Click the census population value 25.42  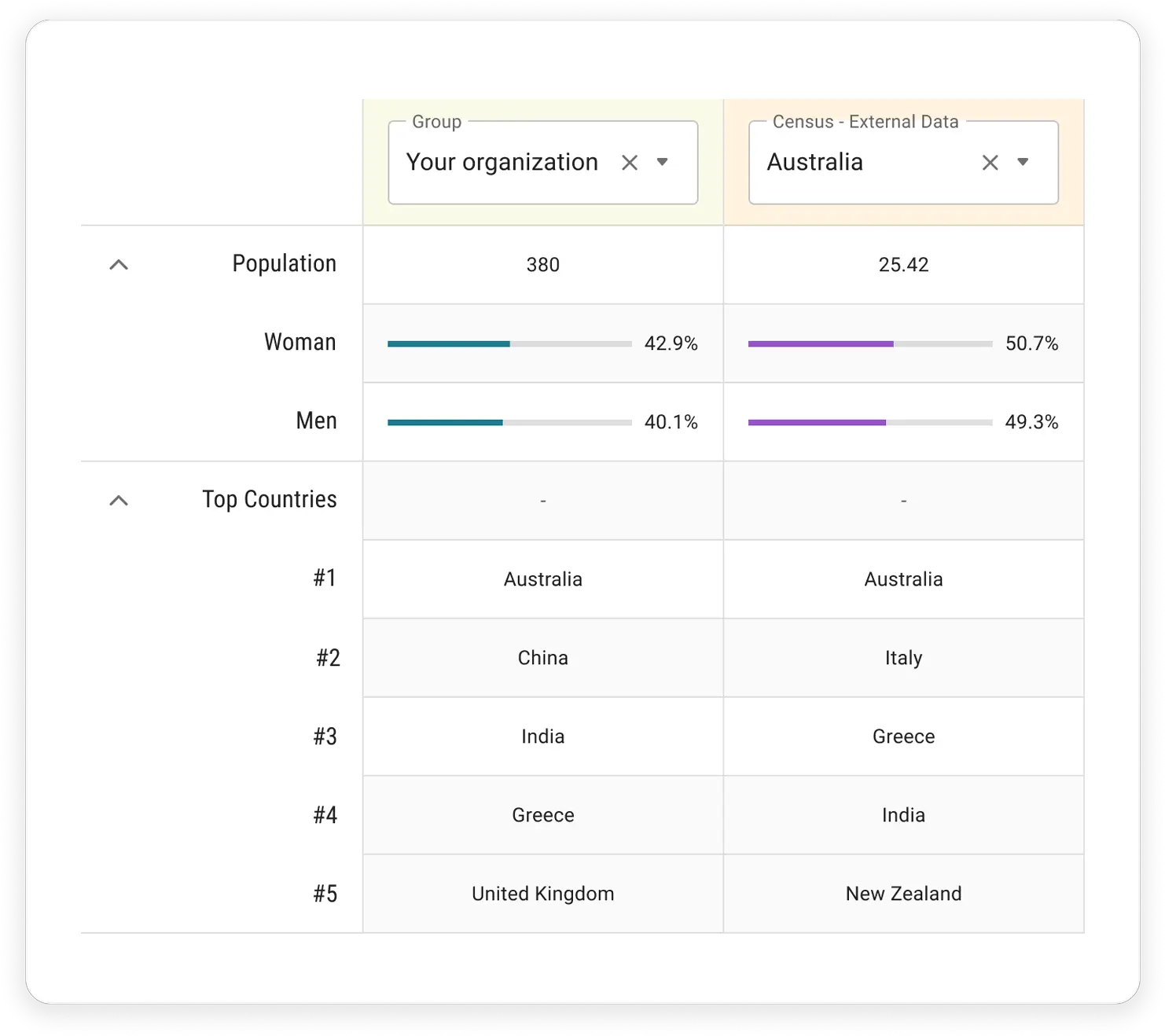coord(903,265)
